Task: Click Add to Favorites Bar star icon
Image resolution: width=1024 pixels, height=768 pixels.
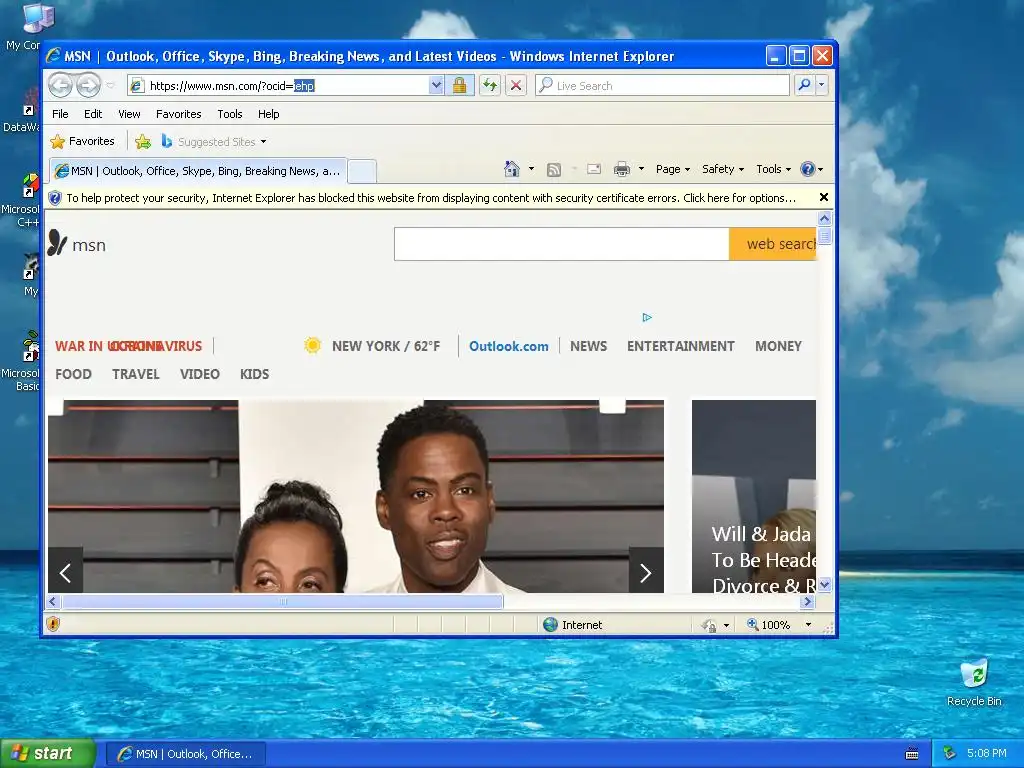Action: coord(143,141)
